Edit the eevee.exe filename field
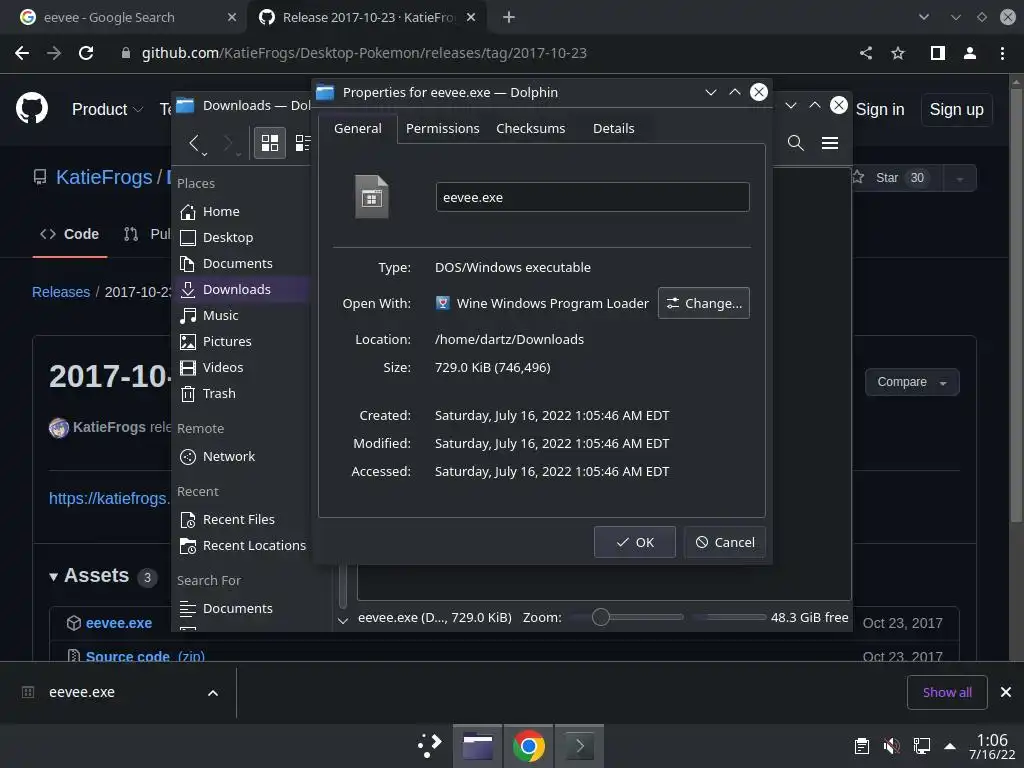 pyautogui.click(x=592, y=197)
